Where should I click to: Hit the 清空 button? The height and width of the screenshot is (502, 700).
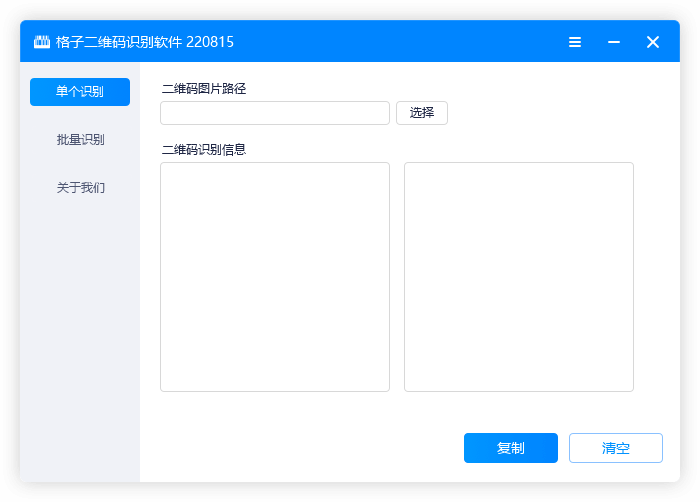coord(616,448)
